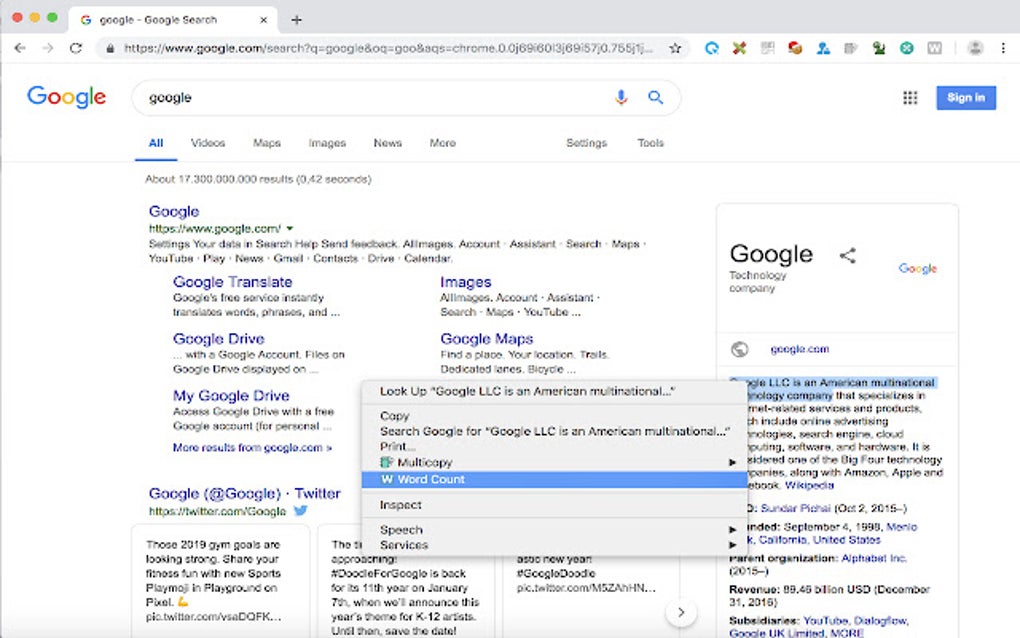Reload the page with the refresh icon
Screen dimensions: 1020x638
click(x=76, y=48)
